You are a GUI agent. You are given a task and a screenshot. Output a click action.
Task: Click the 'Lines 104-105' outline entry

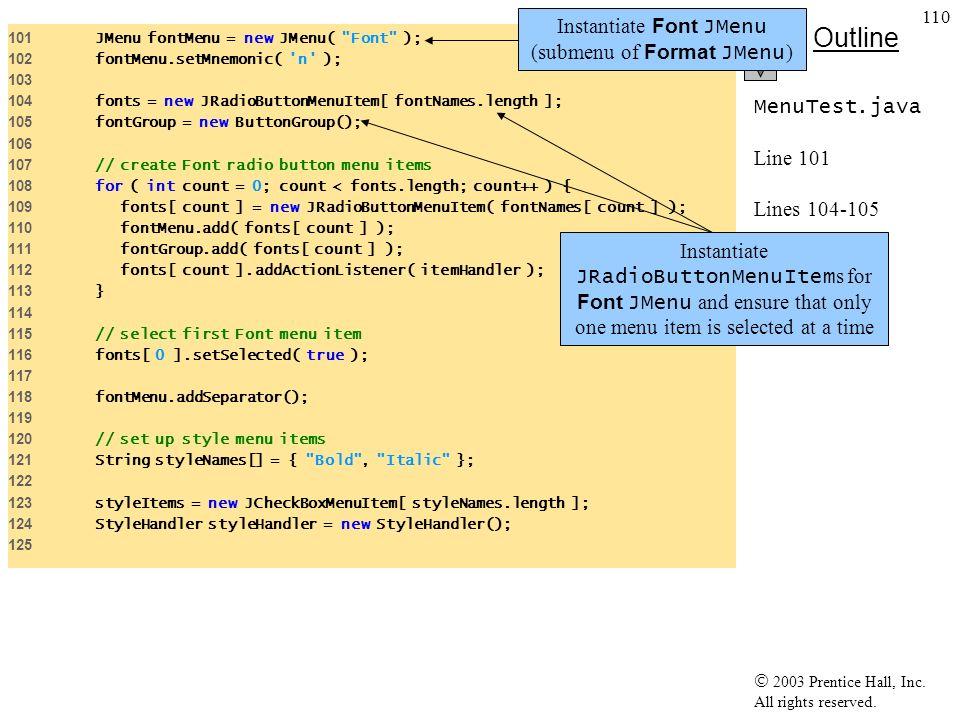[x=816, y=209]
